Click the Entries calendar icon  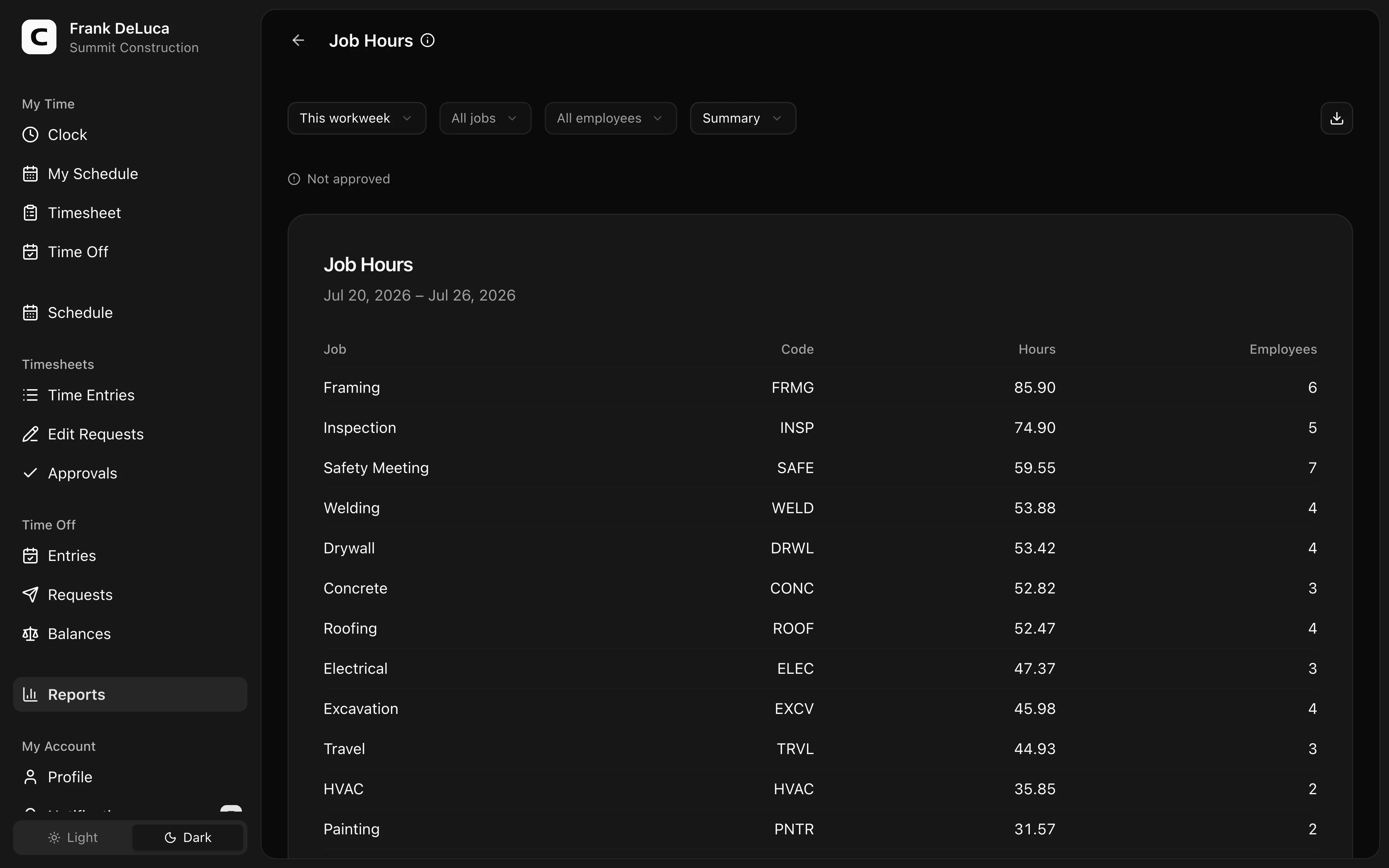pyautogui.click(x=30, y=556)
